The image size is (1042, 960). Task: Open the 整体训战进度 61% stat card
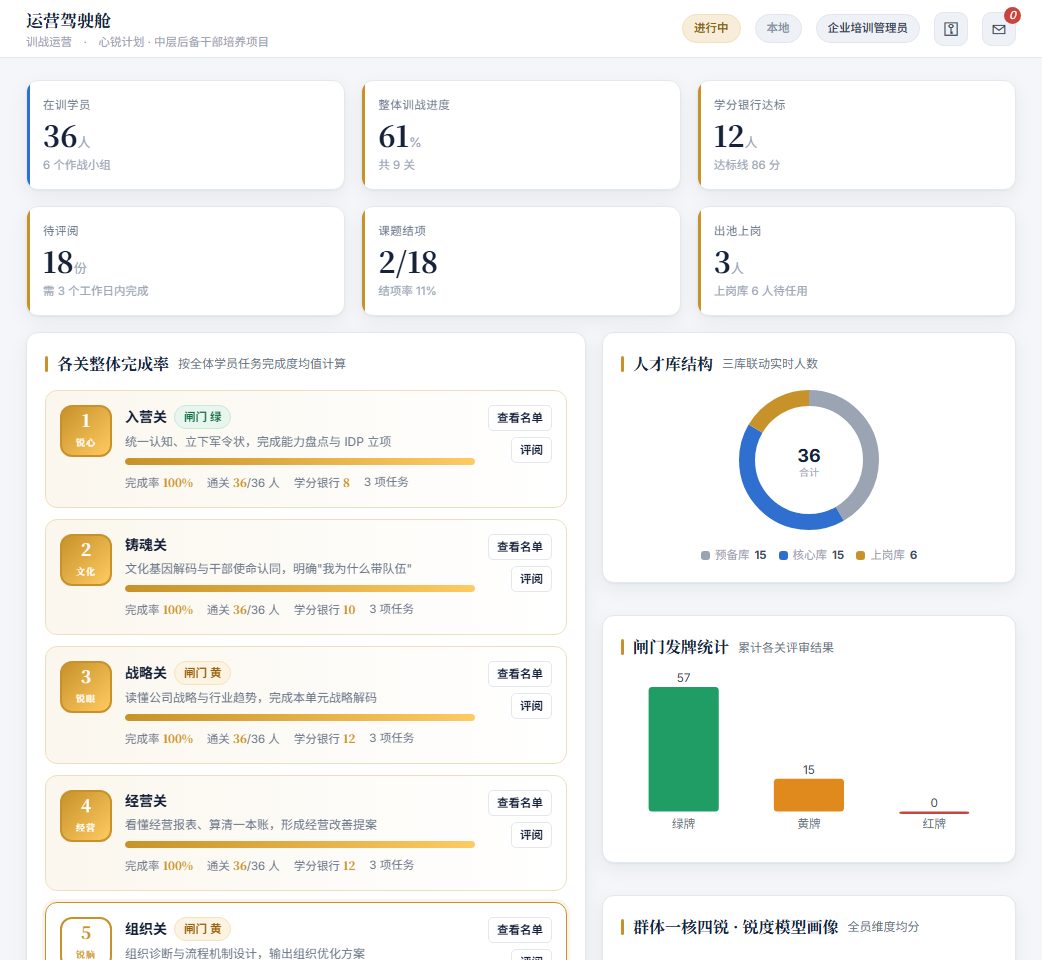(521, 135)
